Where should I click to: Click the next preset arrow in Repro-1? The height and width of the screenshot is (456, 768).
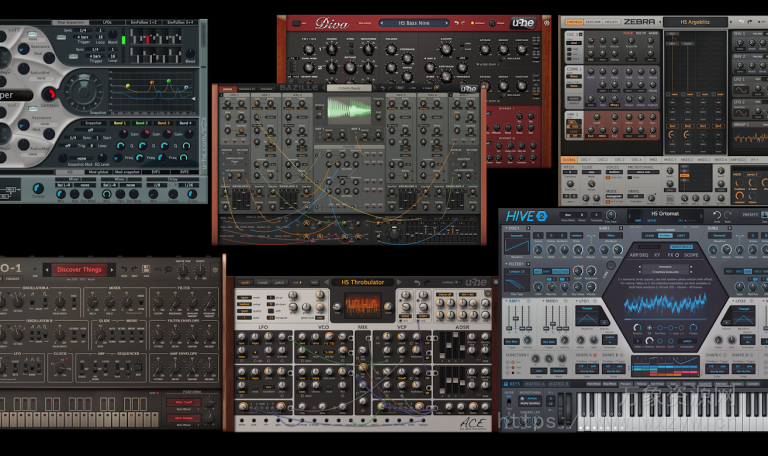pos(112,269)
